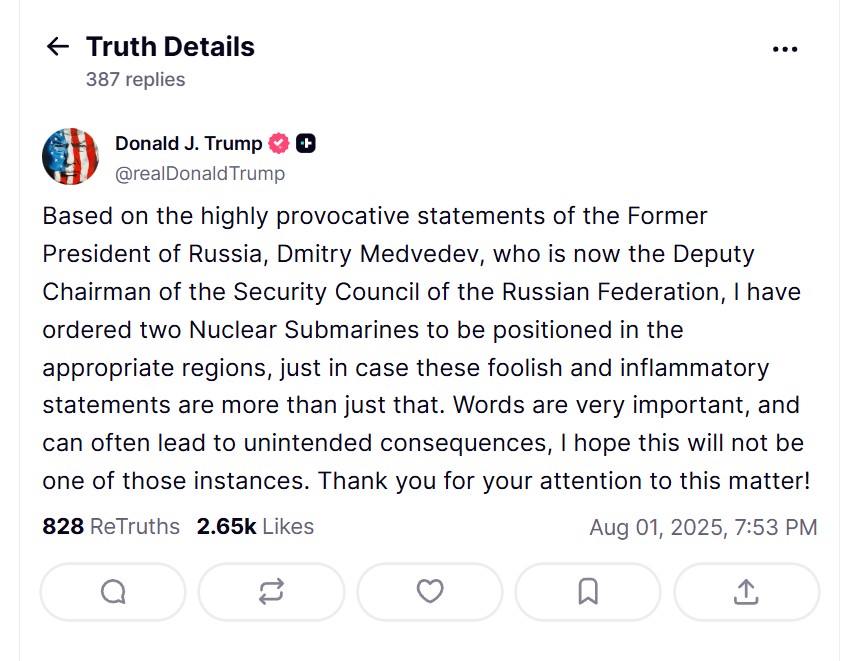
Task: Open the three-dot more options menu
Action: [x=785, y=48]
